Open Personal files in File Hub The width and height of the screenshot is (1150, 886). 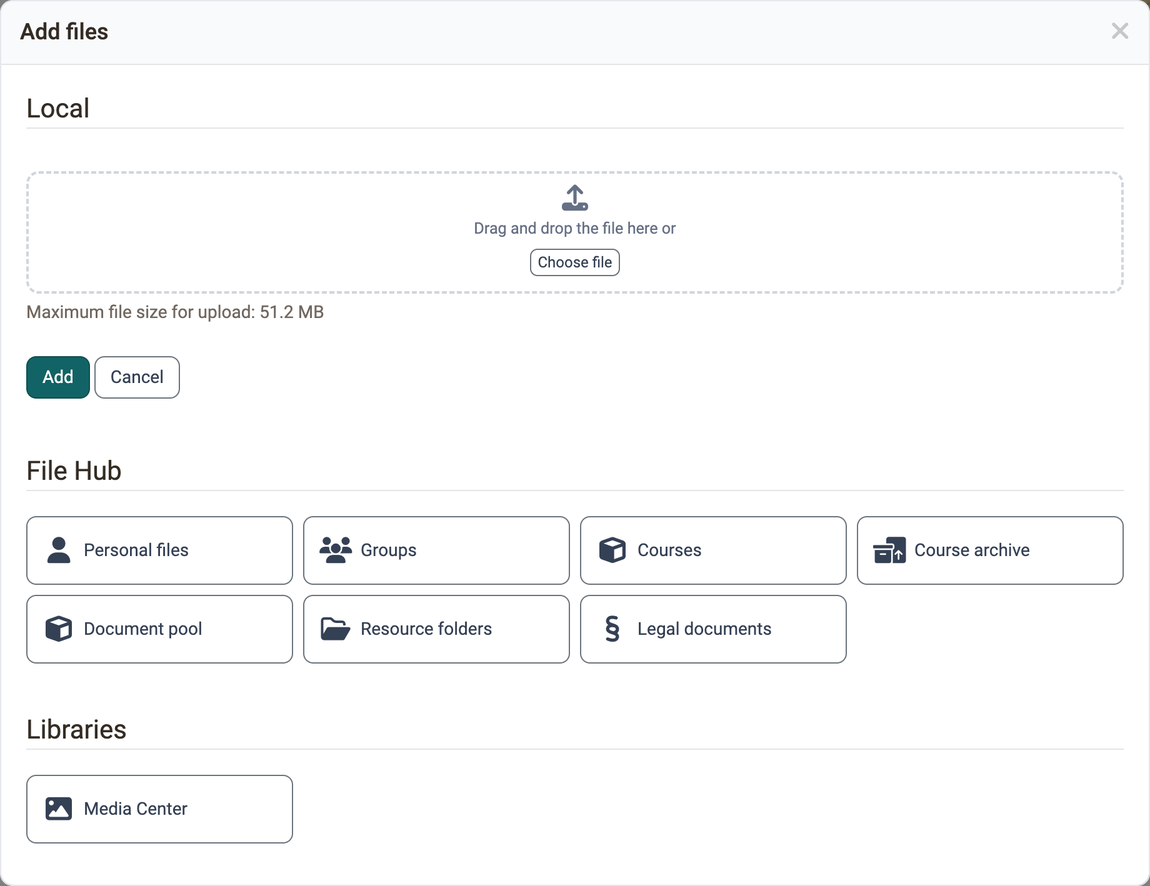click(x=159, y=550)
